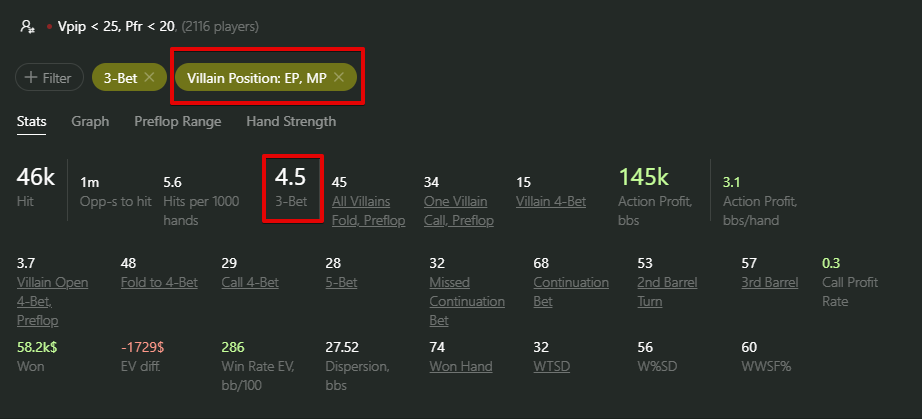Open the All Villains Fold, Preflop stat
The height and width of the screenshot is (419, 922).
(369, 211)
